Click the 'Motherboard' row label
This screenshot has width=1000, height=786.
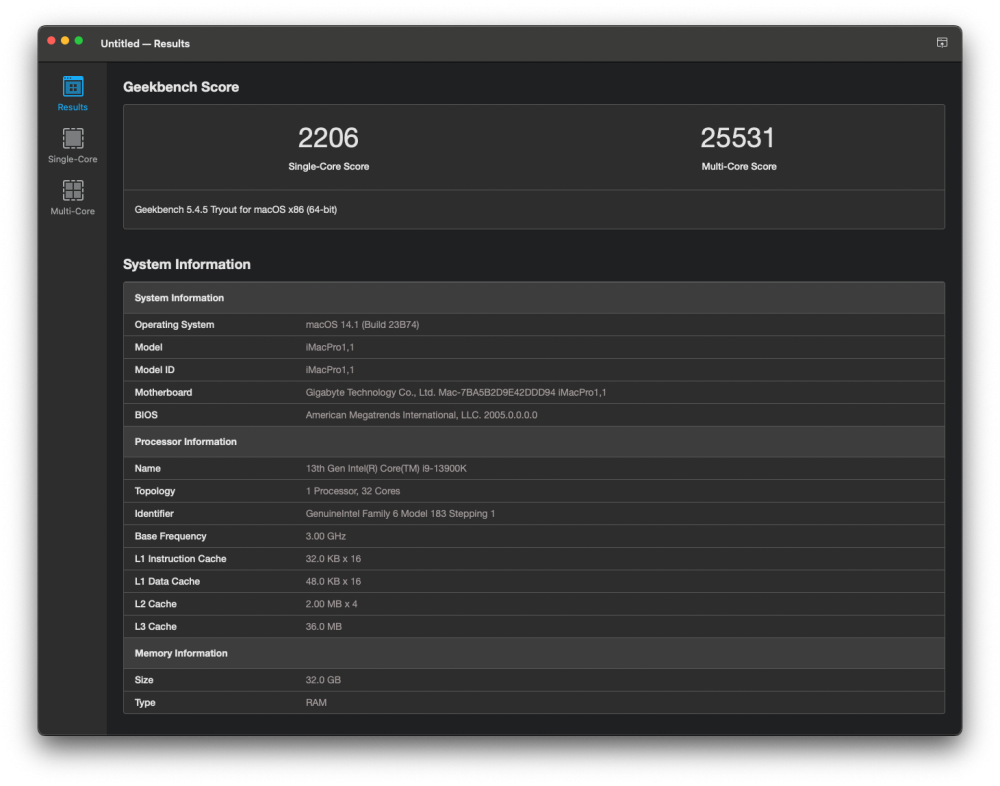coord(163,392)
